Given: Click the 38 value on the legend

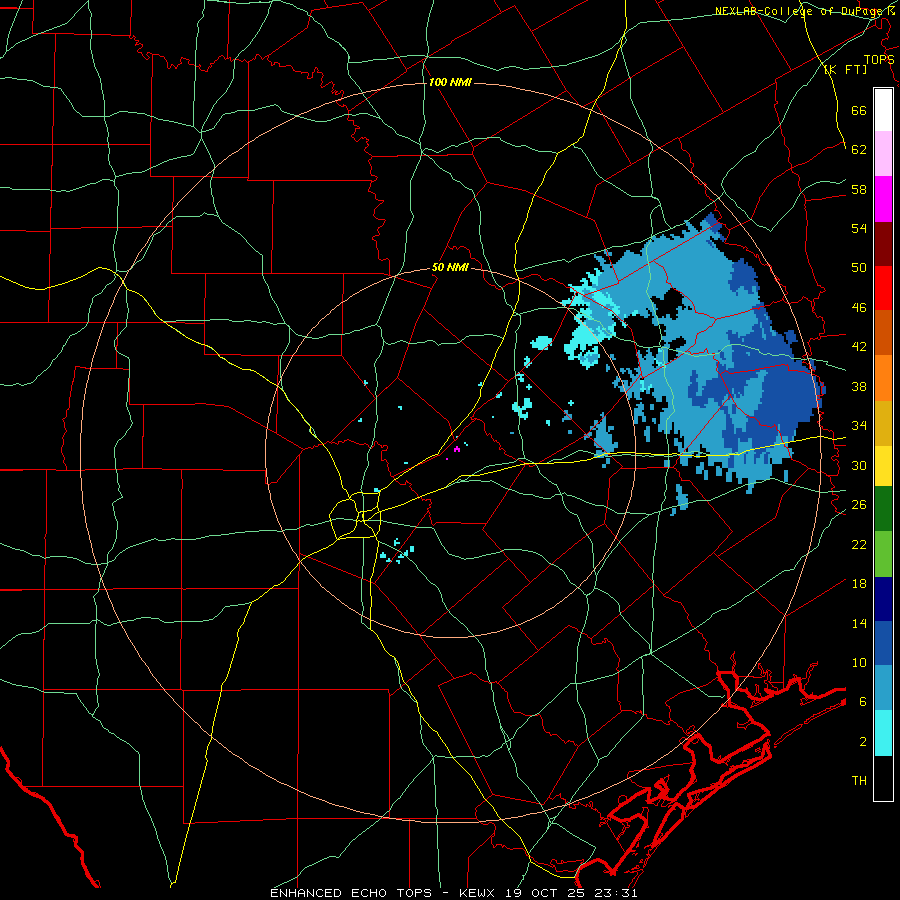Looking at the screenshot, I should (x=859, y=386).
